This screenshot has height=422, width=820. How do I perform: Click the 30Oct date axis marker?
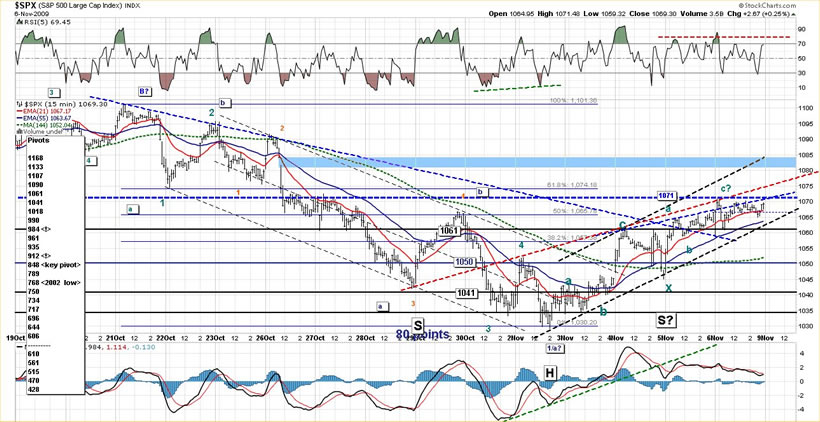tap(463, 339)
